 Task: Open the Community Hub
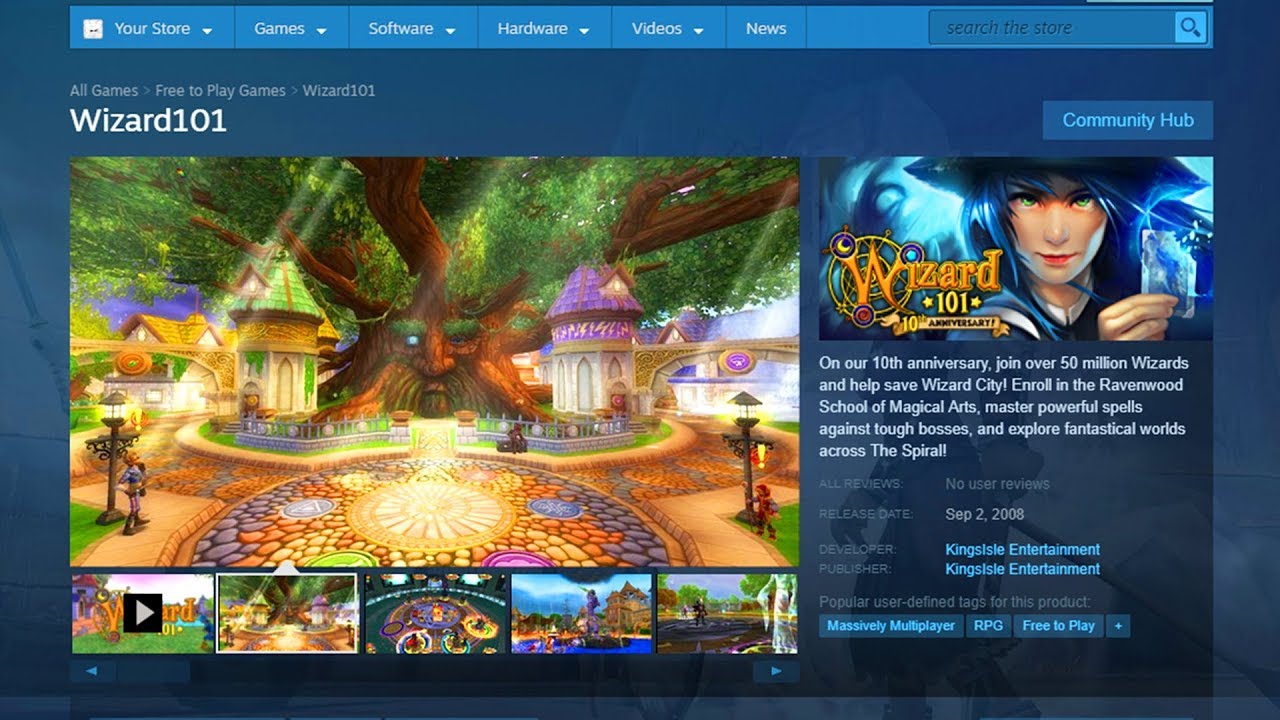pyautogui.click(x=1128, y=120)
